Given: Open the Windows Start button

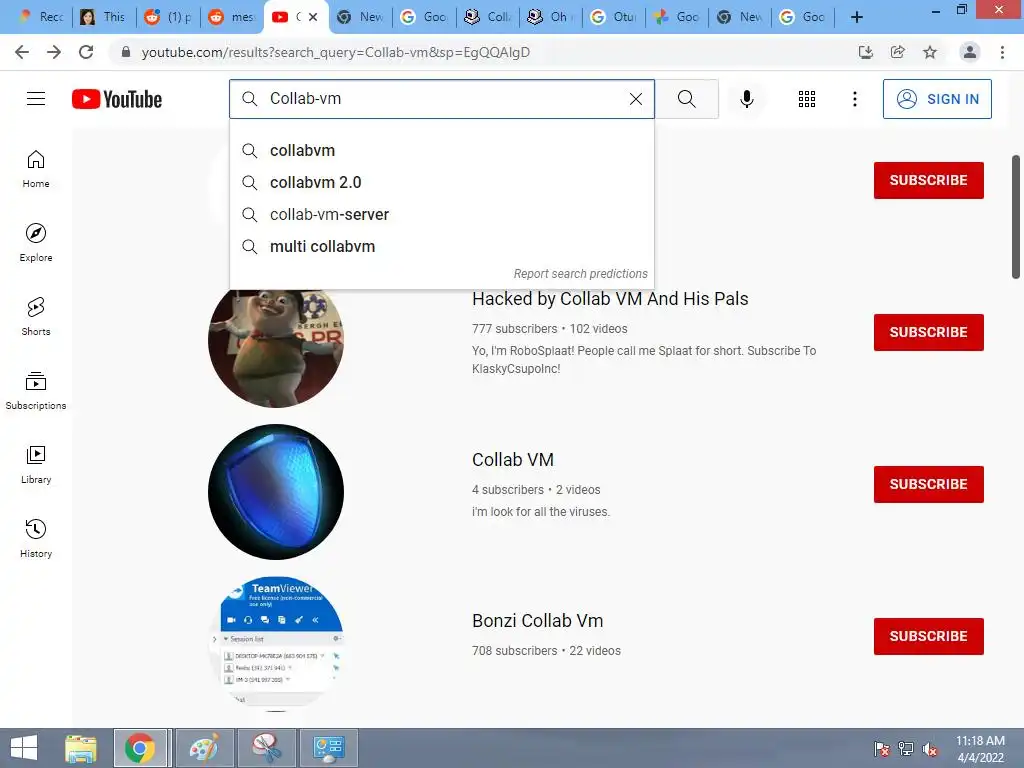Looking at the screenshot, I should pyautogui.click(x=24, y=748).
